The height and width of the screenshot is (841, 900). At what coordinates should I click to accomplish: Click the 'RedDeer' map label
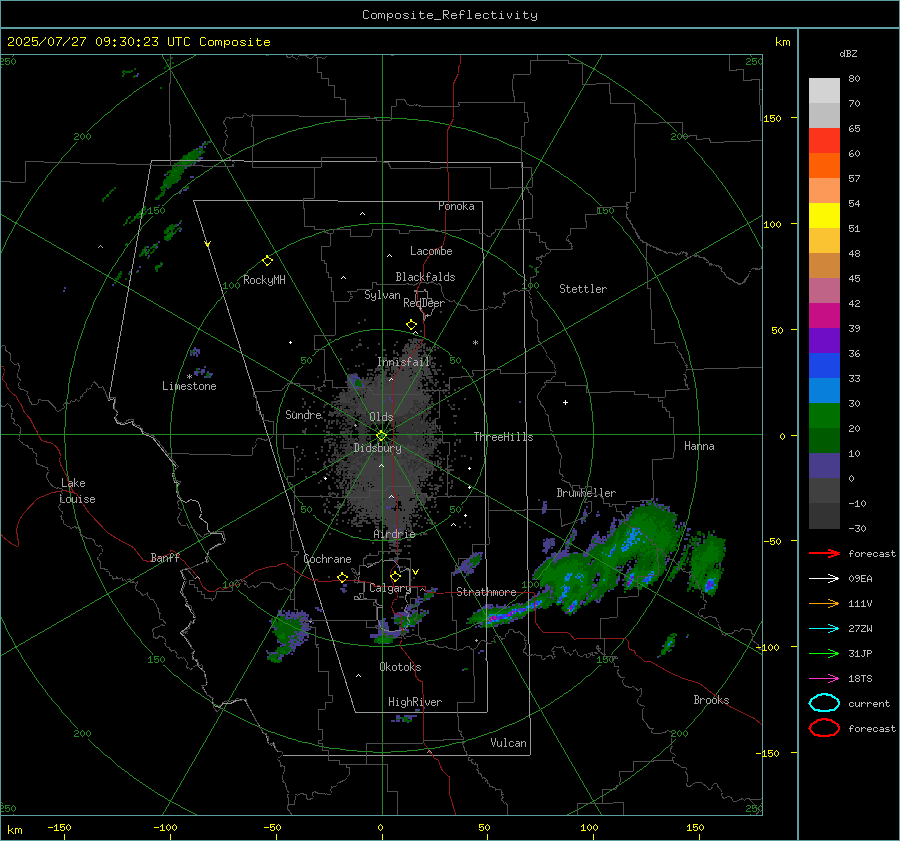tap(424, 303)
